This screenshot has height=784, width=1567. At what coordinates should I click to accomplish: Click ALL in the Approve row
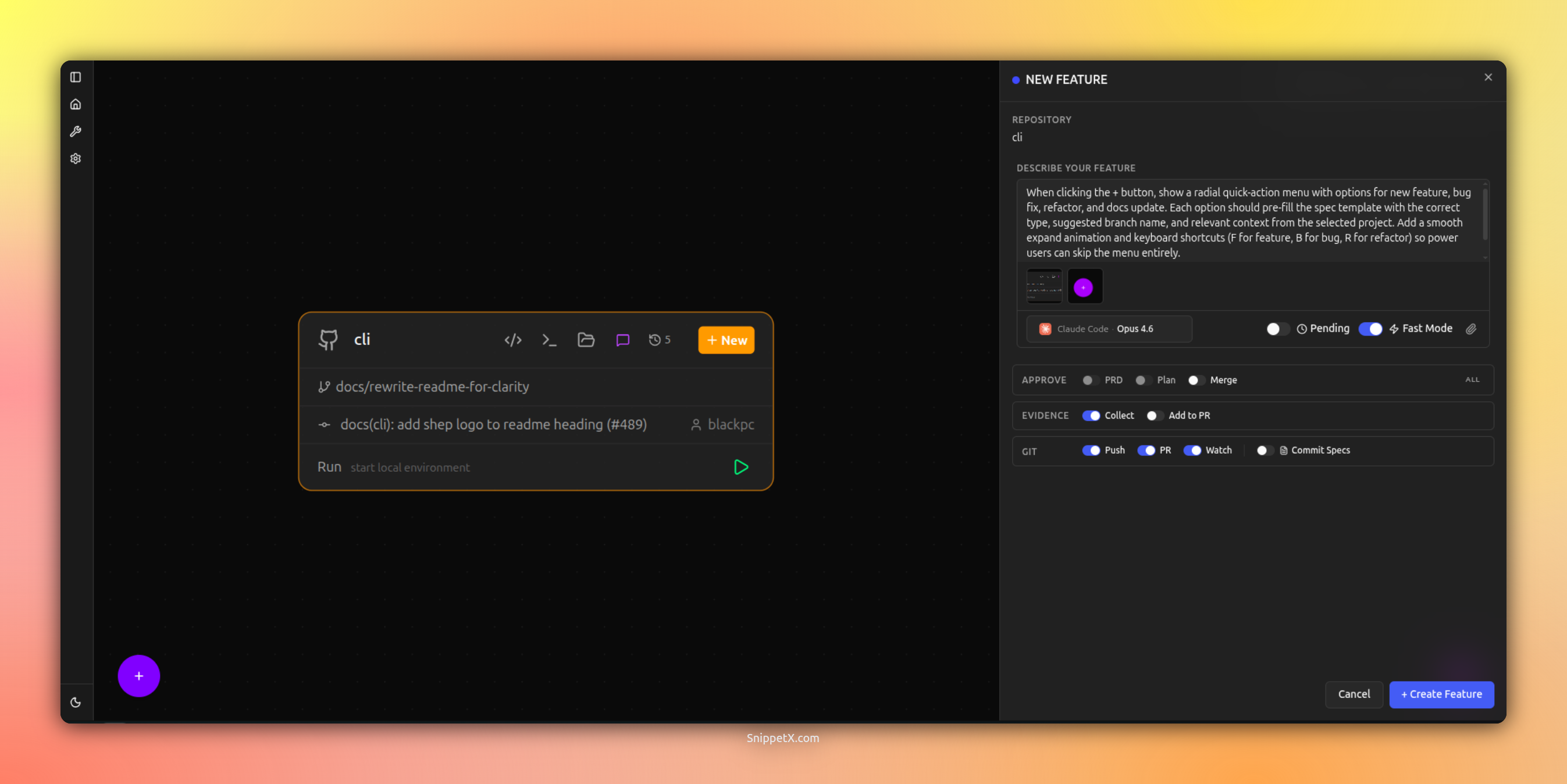[1472, 380]
